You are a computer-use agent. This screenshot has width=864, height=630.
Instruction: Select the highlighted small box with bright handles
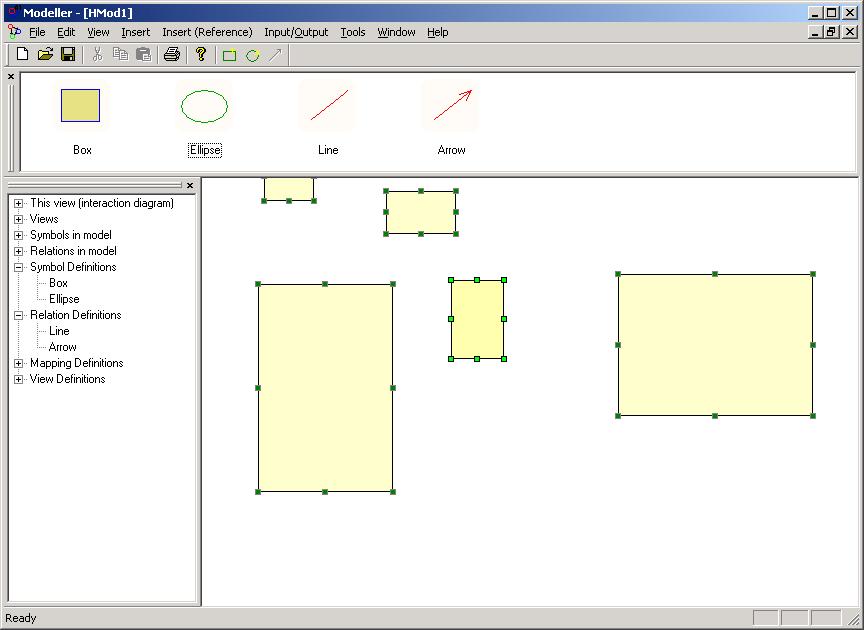click(477, 319)
